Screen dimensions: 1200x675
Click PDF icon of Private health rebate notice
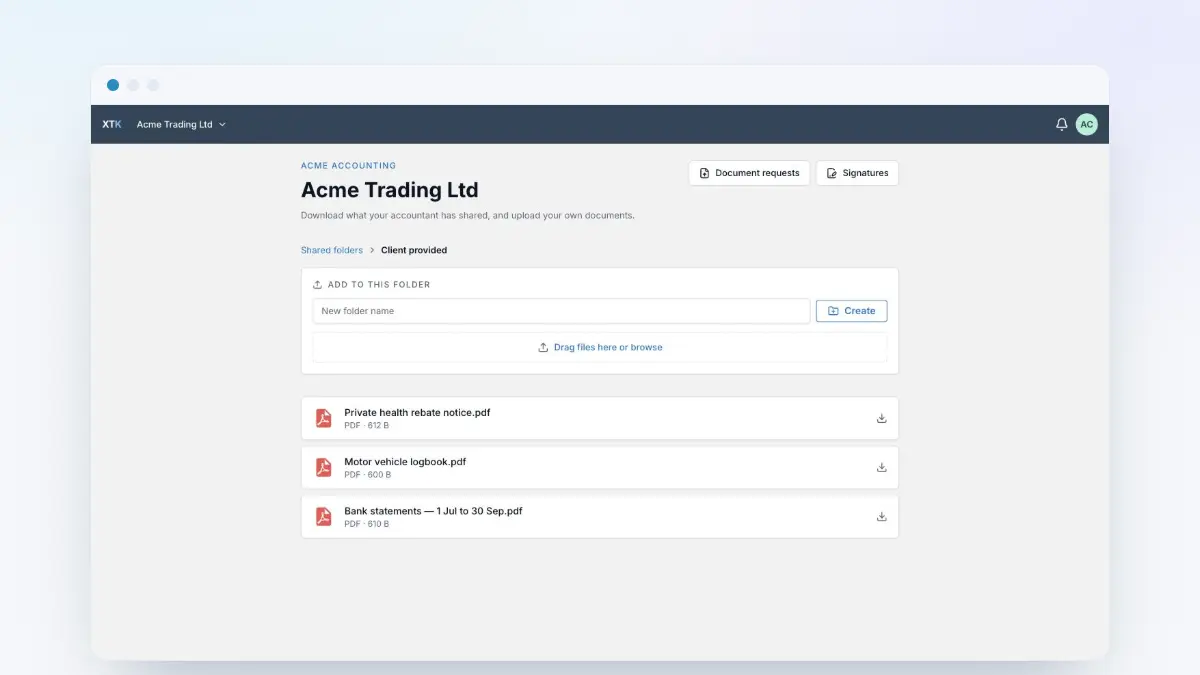pos(323,418)
